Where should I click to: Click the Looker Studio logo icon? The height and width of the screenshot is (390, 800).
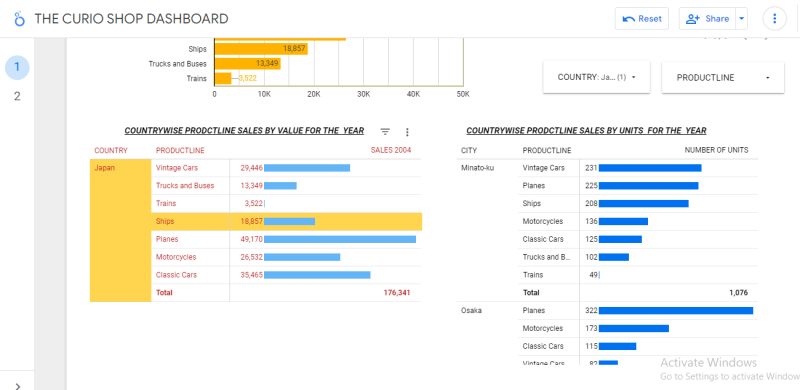pyautogui.click(x=19, y=19)
